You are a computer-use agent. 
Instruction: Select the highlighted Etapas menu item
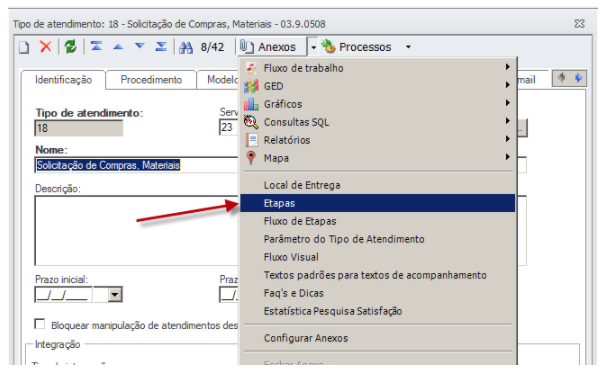[x=378, y=203]
